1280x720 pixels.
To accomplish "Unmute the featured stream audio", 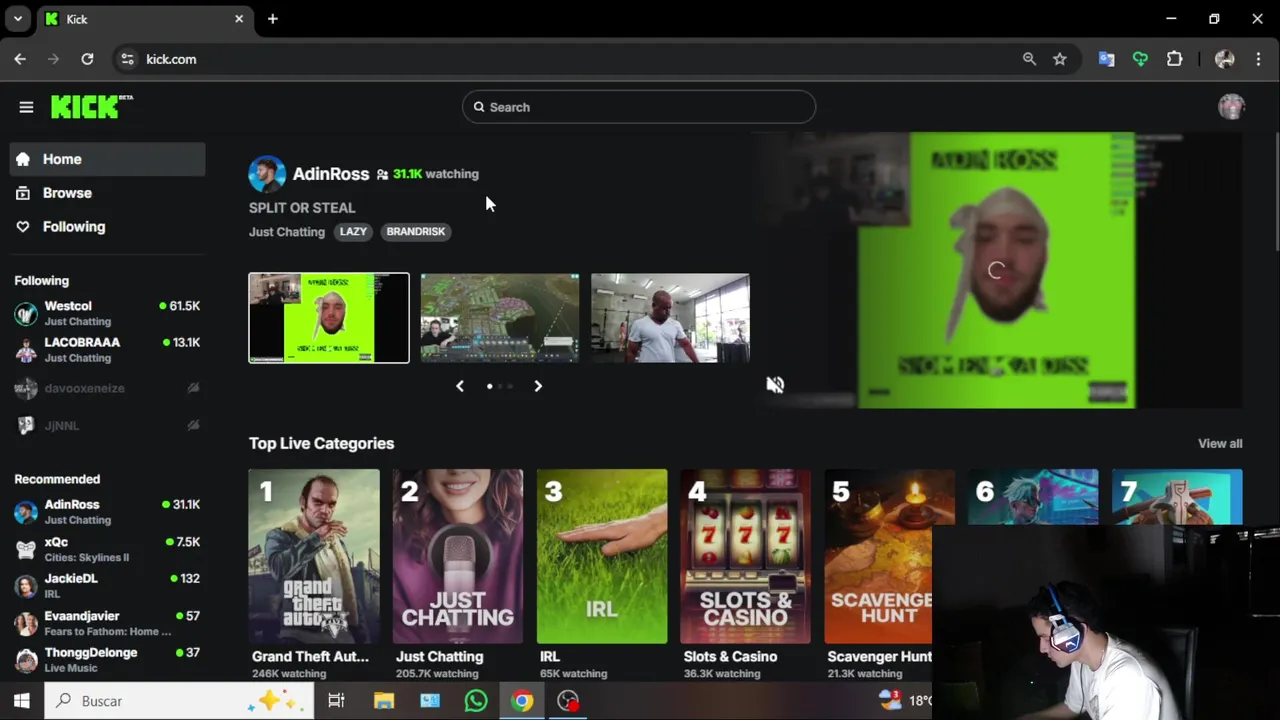I will tap(775, 385).
